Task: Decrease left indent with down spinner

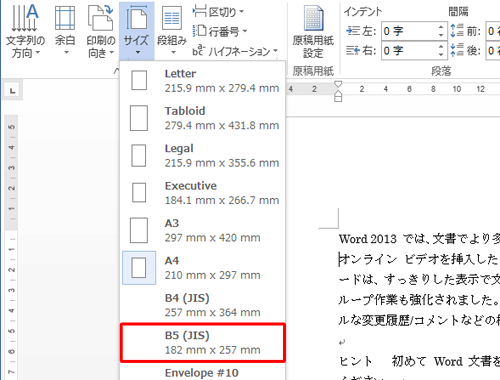Action: pyautogui.click(x=441, y=35)
